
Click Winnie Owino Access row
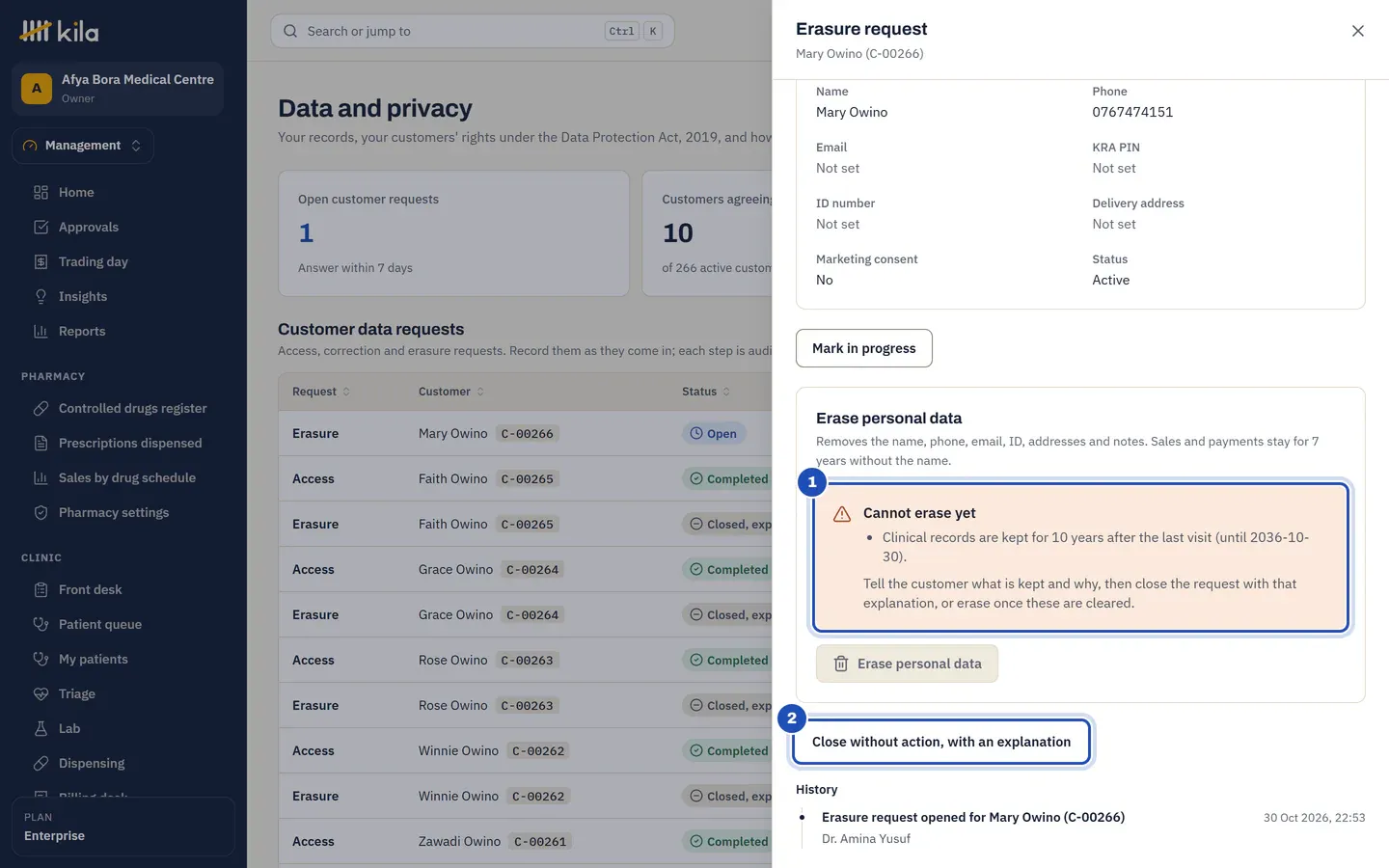tap(526, 751)
